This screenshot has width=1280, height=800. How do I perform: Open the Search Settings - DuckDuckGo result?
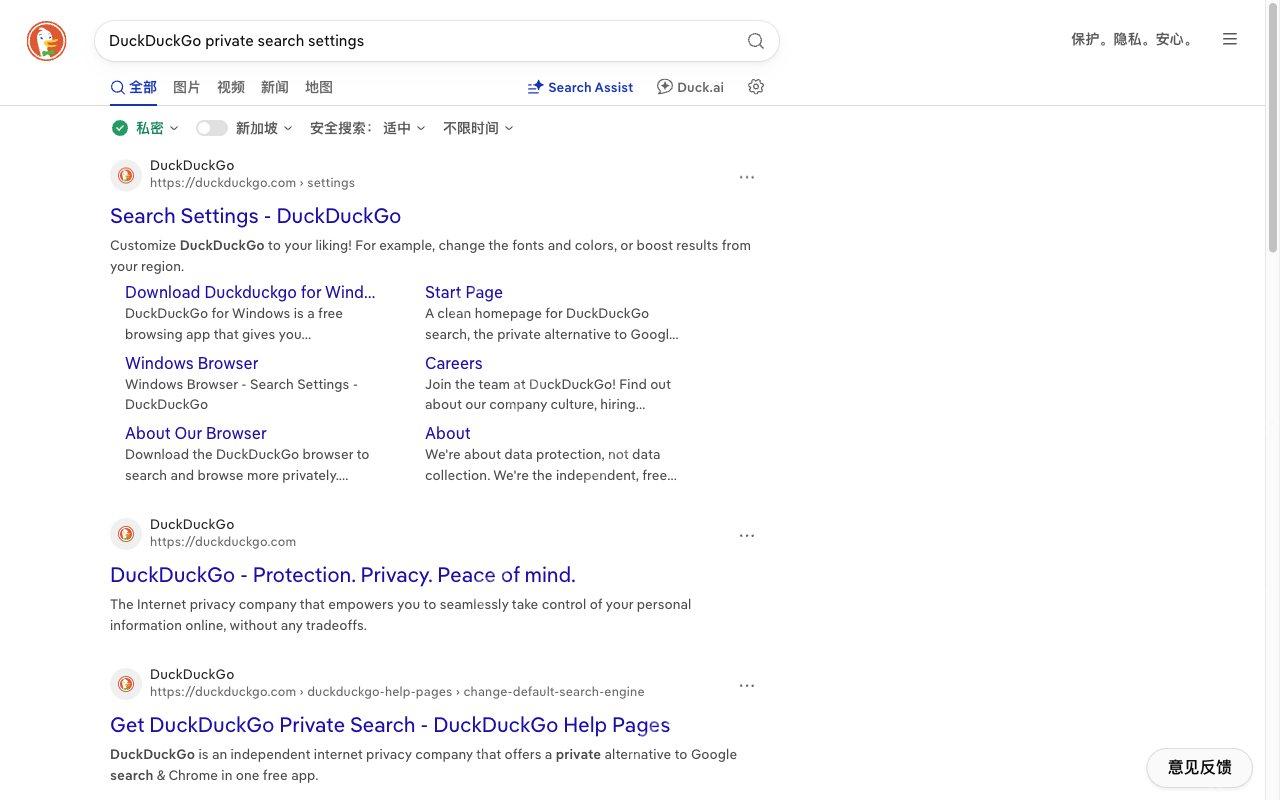tap(255, 216)
